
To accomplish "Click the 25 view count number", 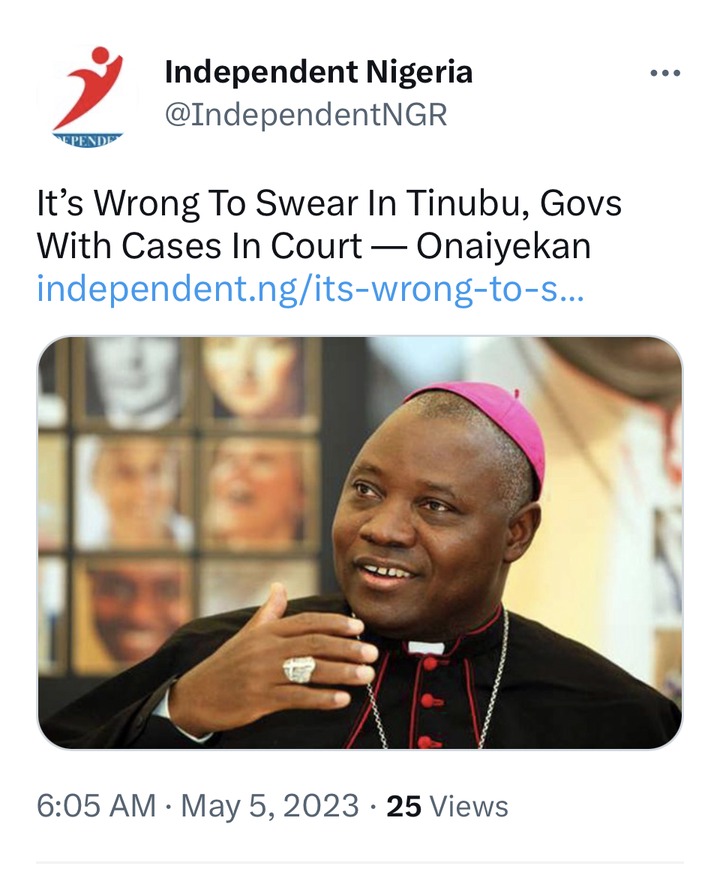I will [404, 806].
